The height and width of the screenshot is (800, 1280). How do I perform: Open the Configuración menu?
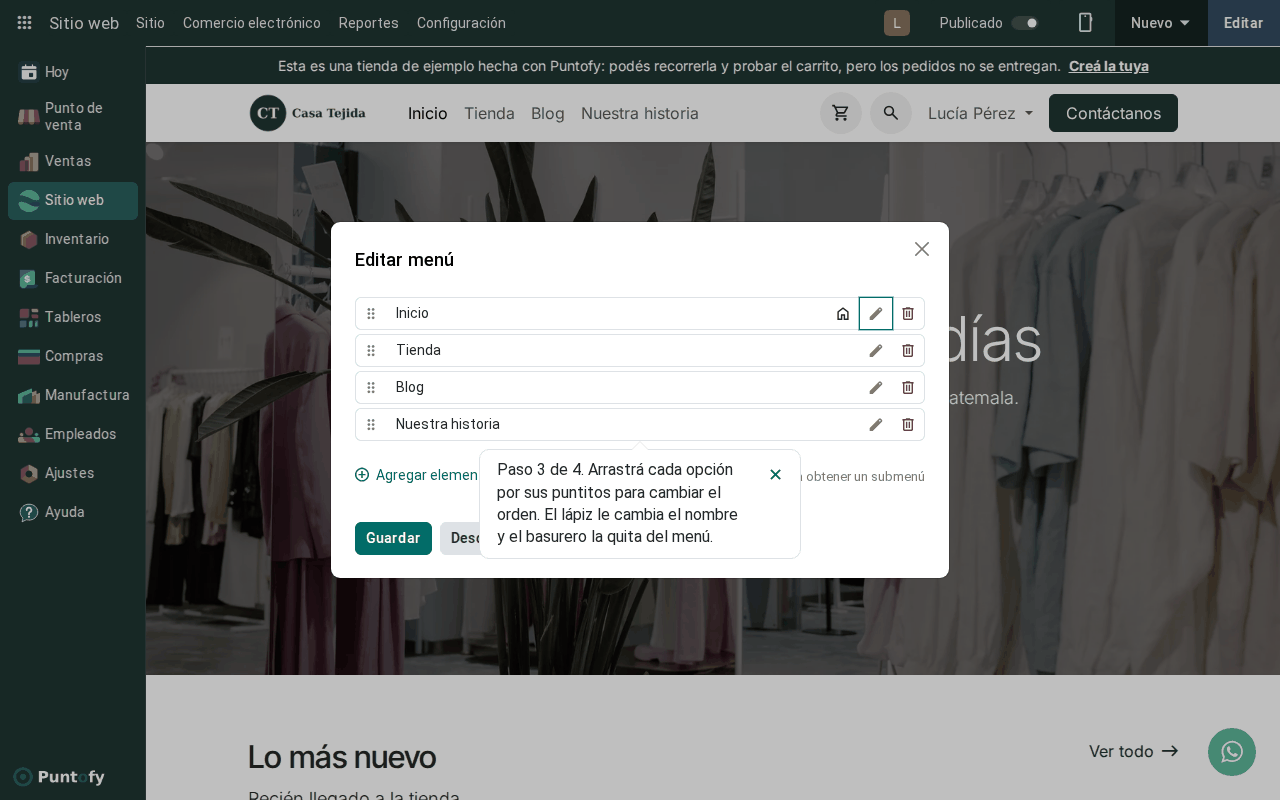pyautogui.click(x=461, y=23)
